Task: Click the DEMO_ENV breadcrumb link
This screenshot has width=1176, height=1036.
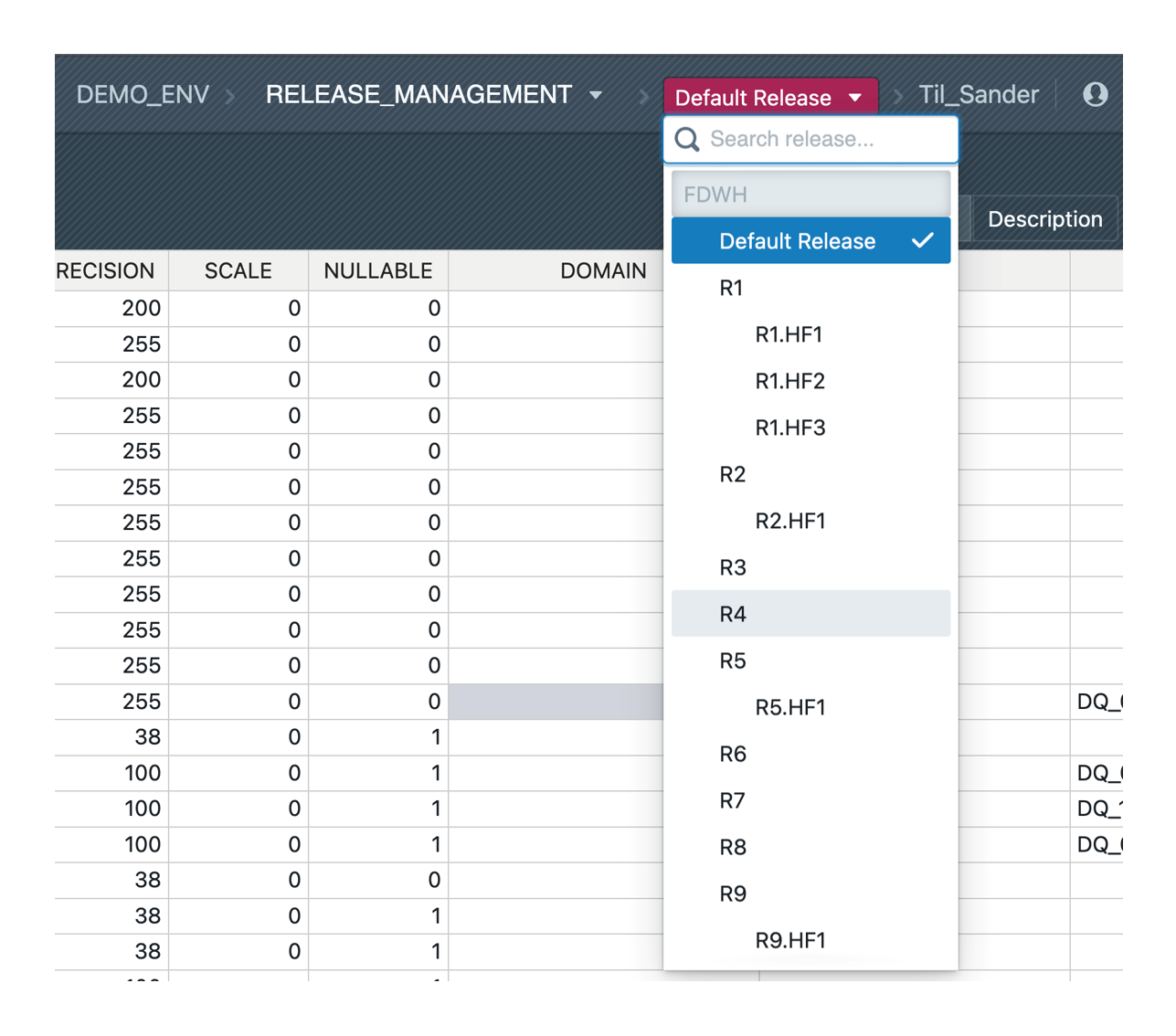Action: coord(143,95)
